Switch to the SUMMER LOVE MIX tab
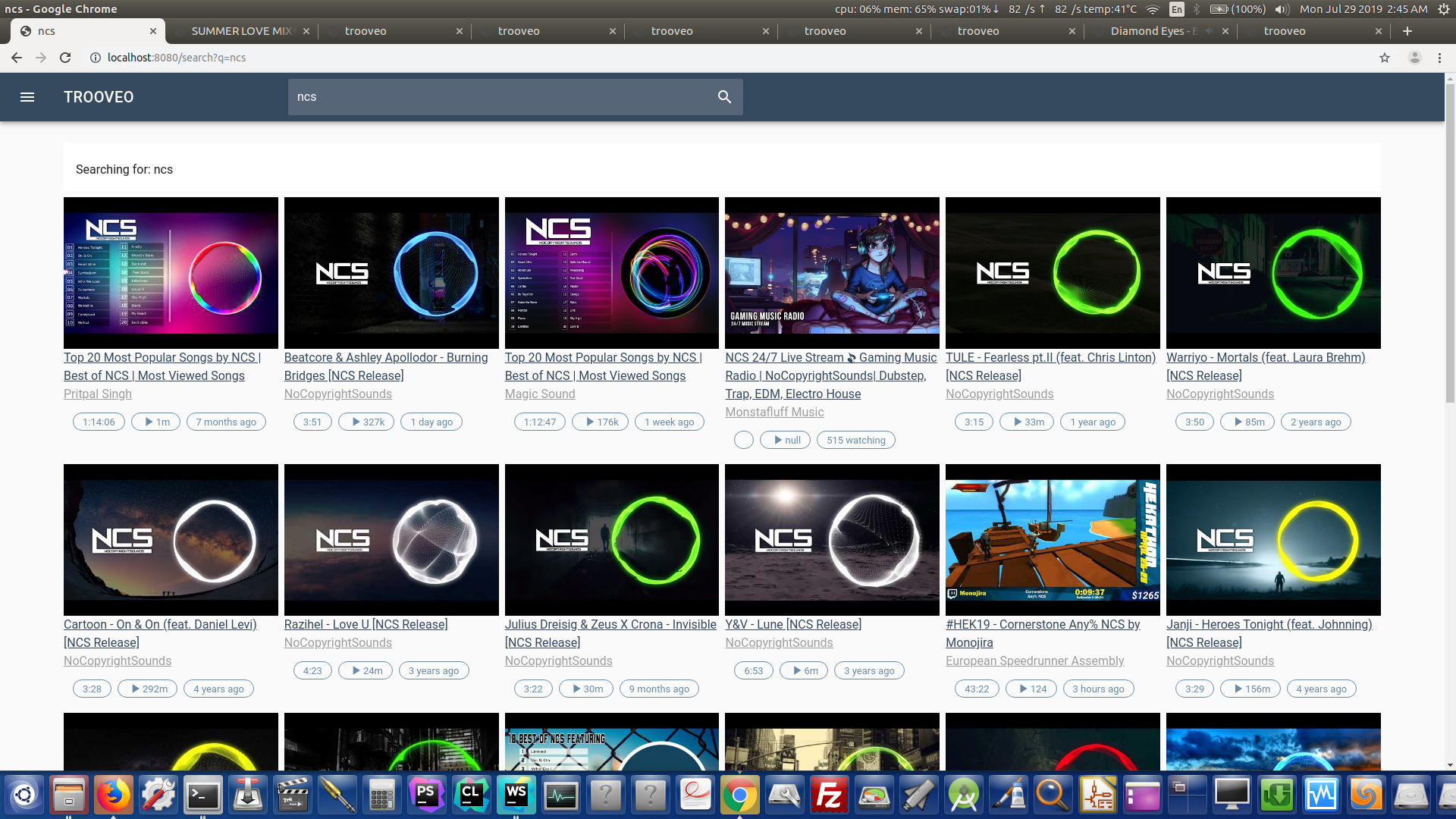This screenshot has width=1456, height=819. [x=241, y=31]
